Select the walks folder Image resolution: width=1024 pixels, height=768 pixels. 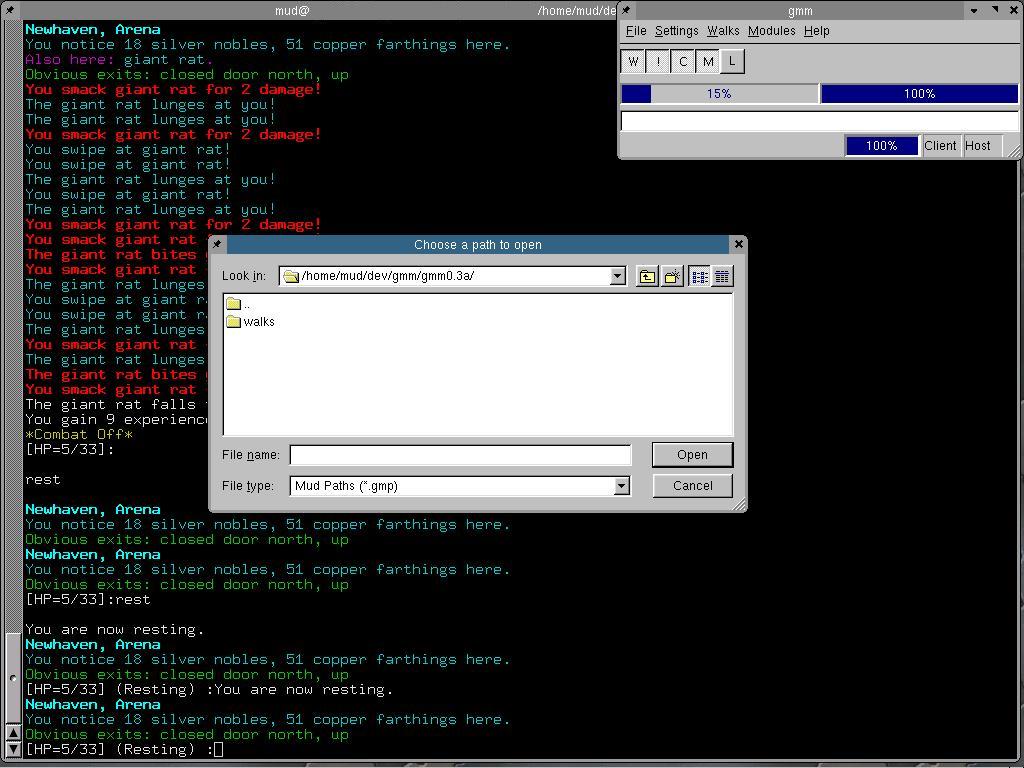pyautogui.click(x=258, y=322)
